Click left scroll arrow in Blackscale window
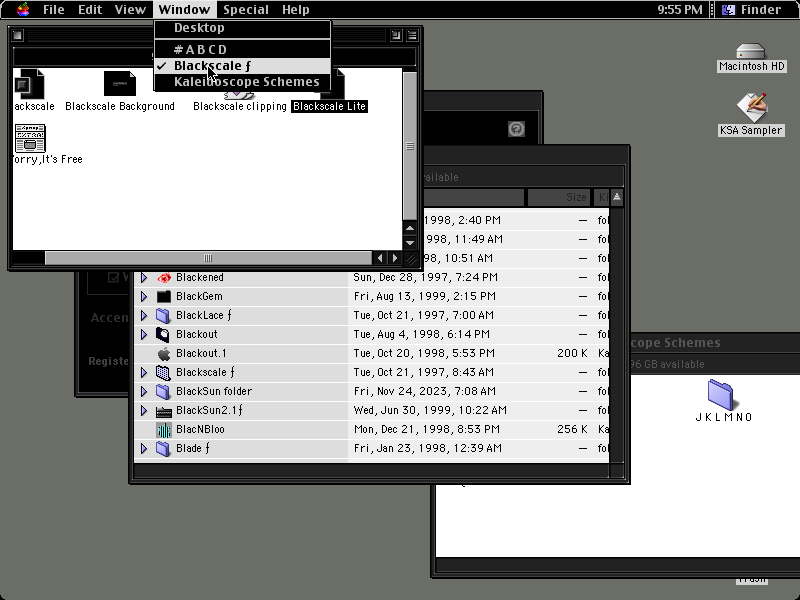 (379, 258)
